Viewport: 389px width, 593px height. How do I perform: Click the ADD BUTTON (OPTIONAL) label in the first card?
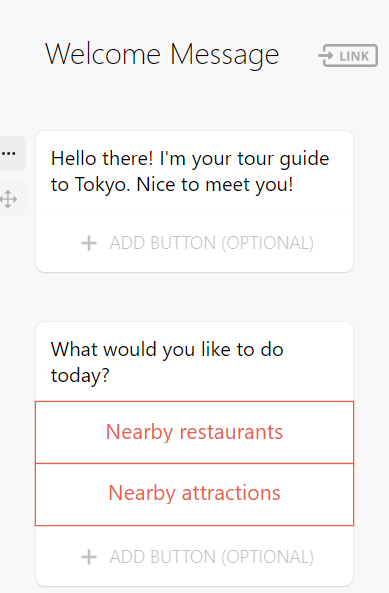pyautogui.click(x=212, y=243)
